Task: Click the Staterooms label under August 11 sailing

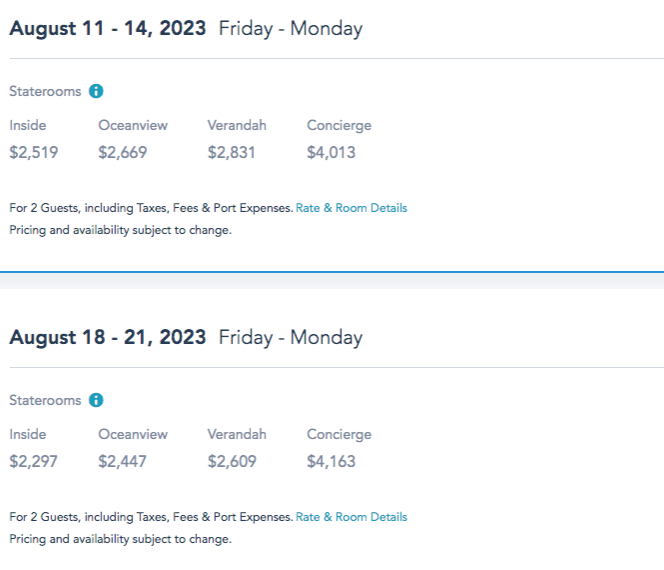Action: [45, 91]
